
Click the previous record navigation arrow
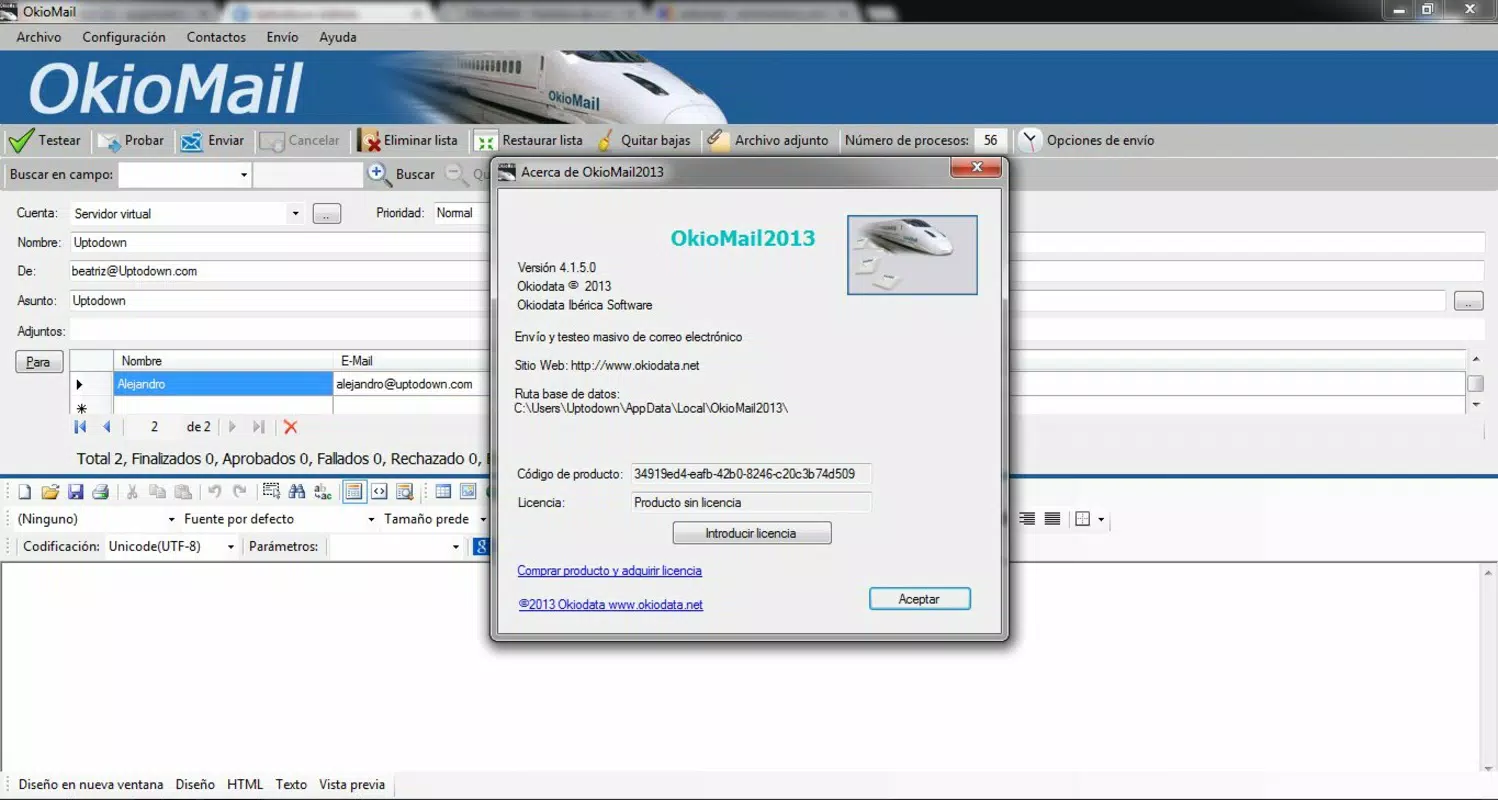click(x=107, y=427)
